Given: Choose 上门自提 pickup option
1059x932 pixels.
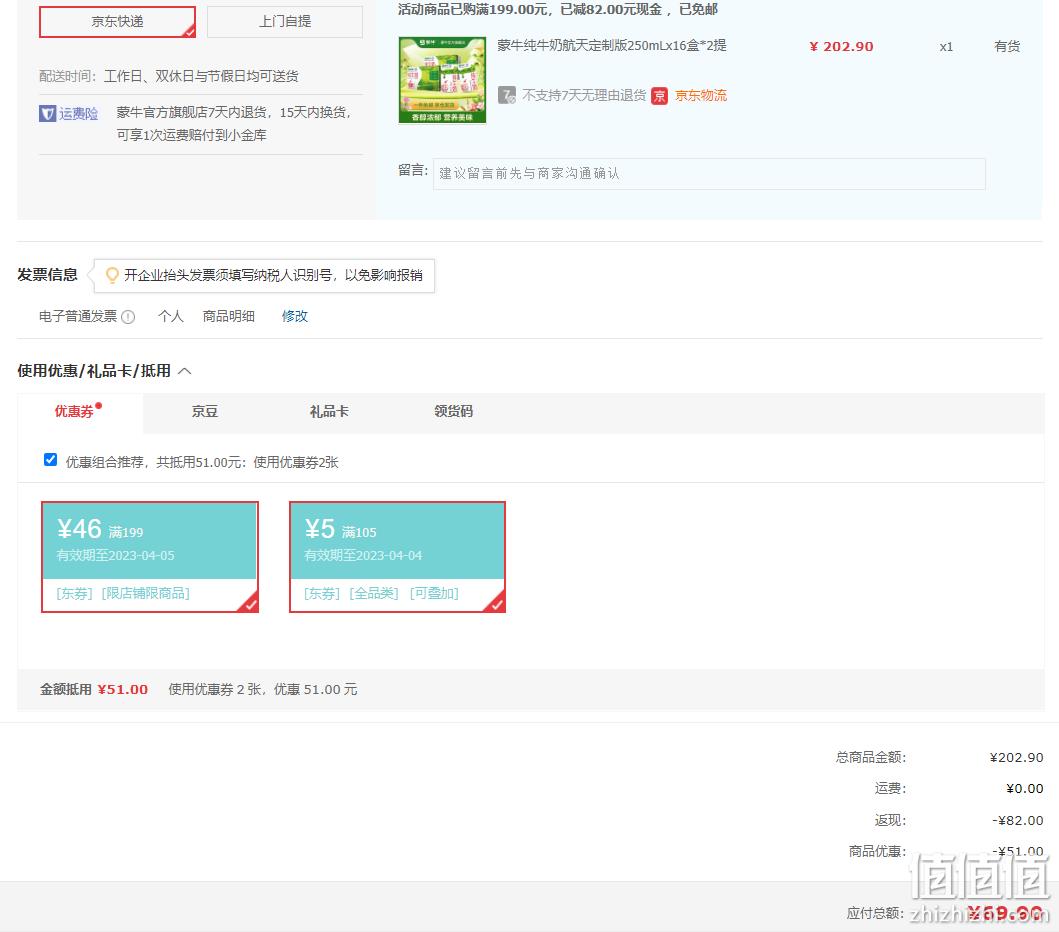Looking at the screenshot, I should (x=284, y=22).
